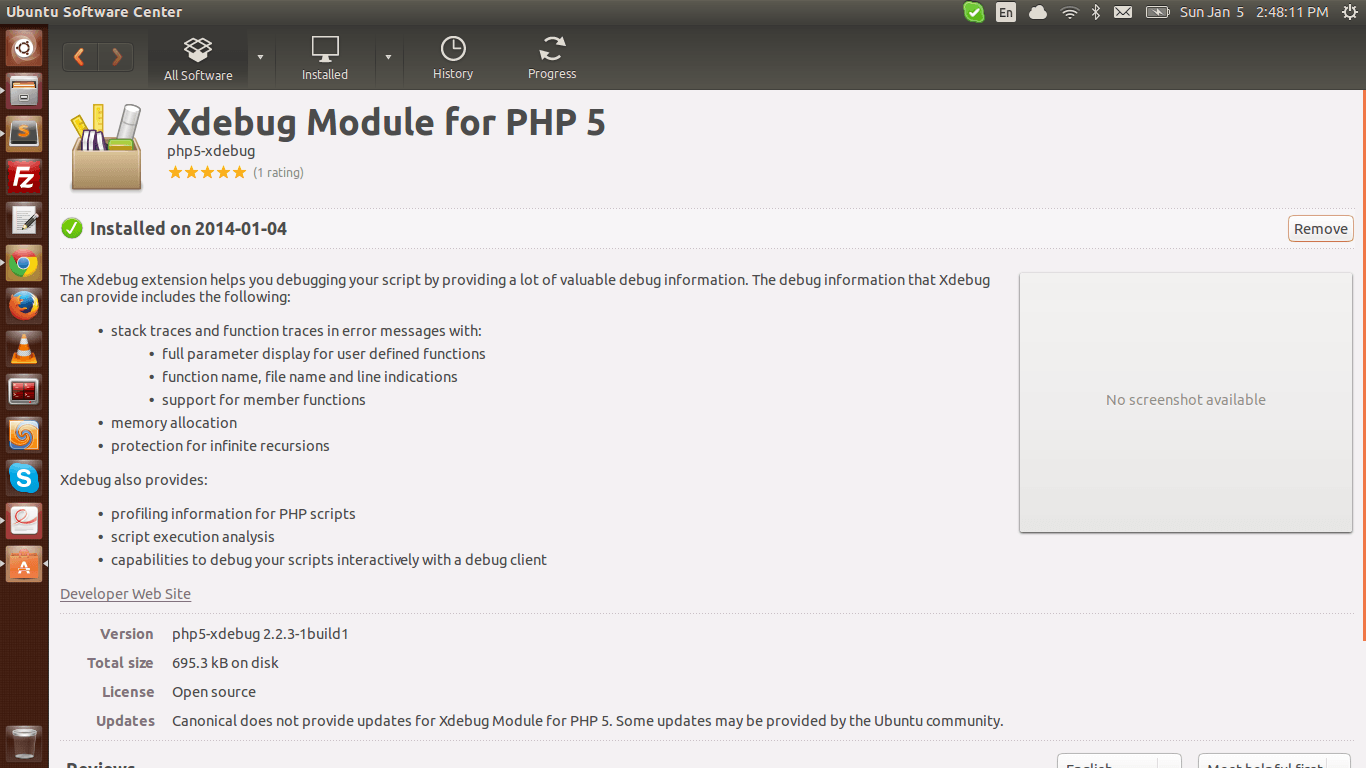Open the All Software section
This screenshot has width=1366, height=768.
coord(198,59)
